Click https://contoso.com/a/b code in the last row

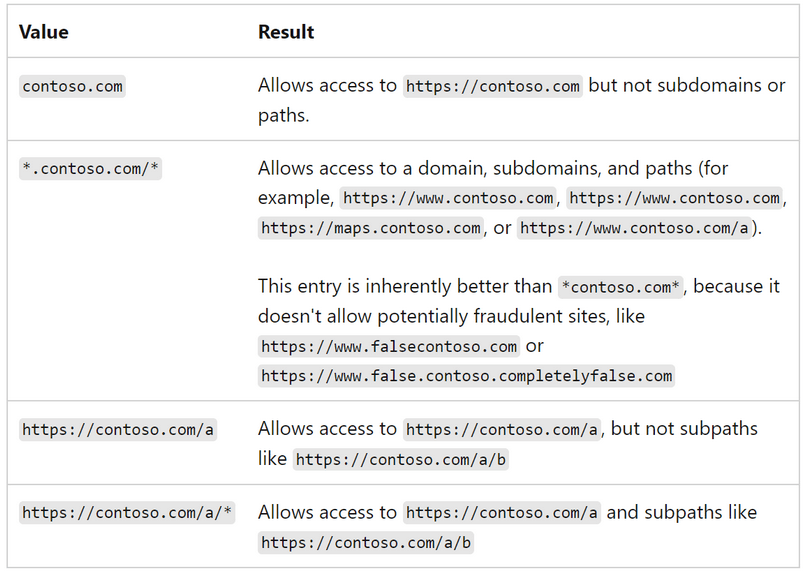click(366, 543)
